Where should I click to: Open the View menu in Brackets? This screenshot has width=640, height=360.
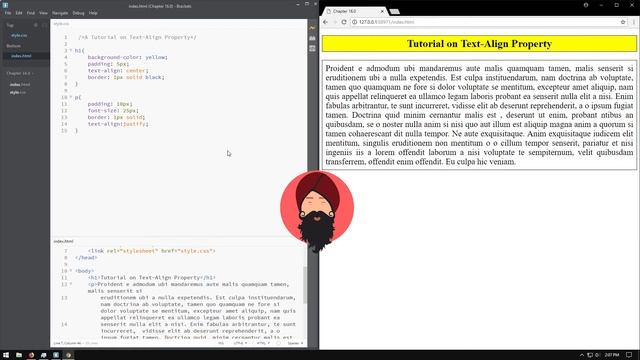[x=43, y=13]
